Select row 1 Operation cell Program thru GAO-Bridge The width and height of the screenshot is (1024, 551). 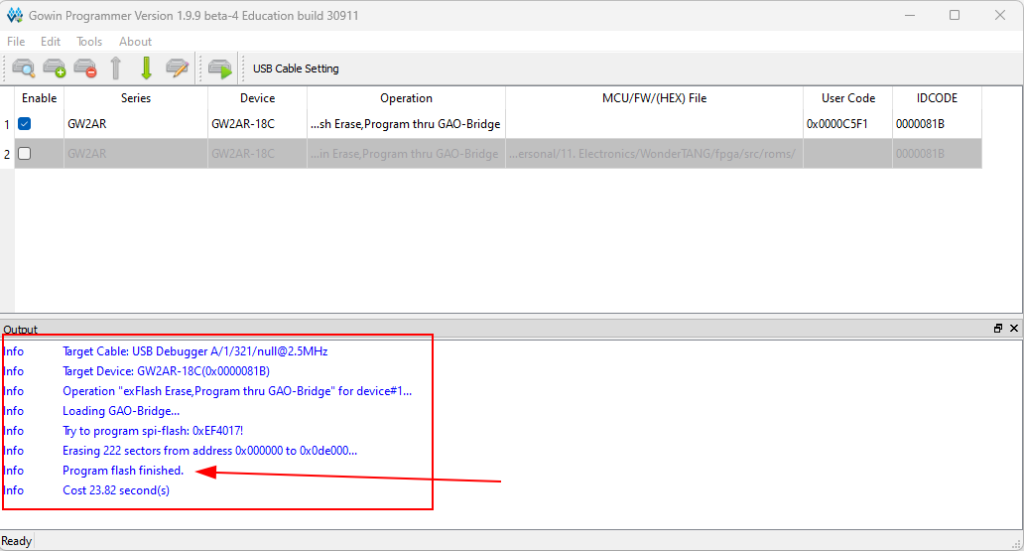pos(406,124)
